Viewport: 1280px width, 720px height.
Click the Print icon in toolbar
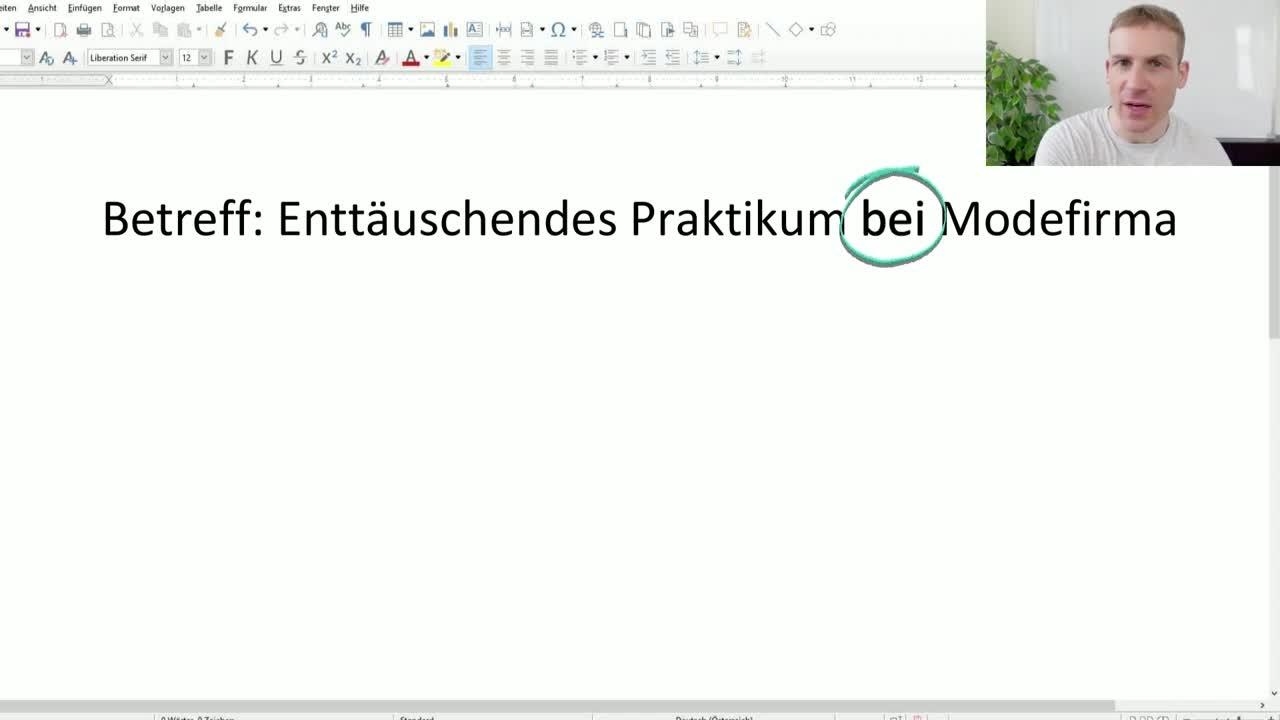[84, 30]
